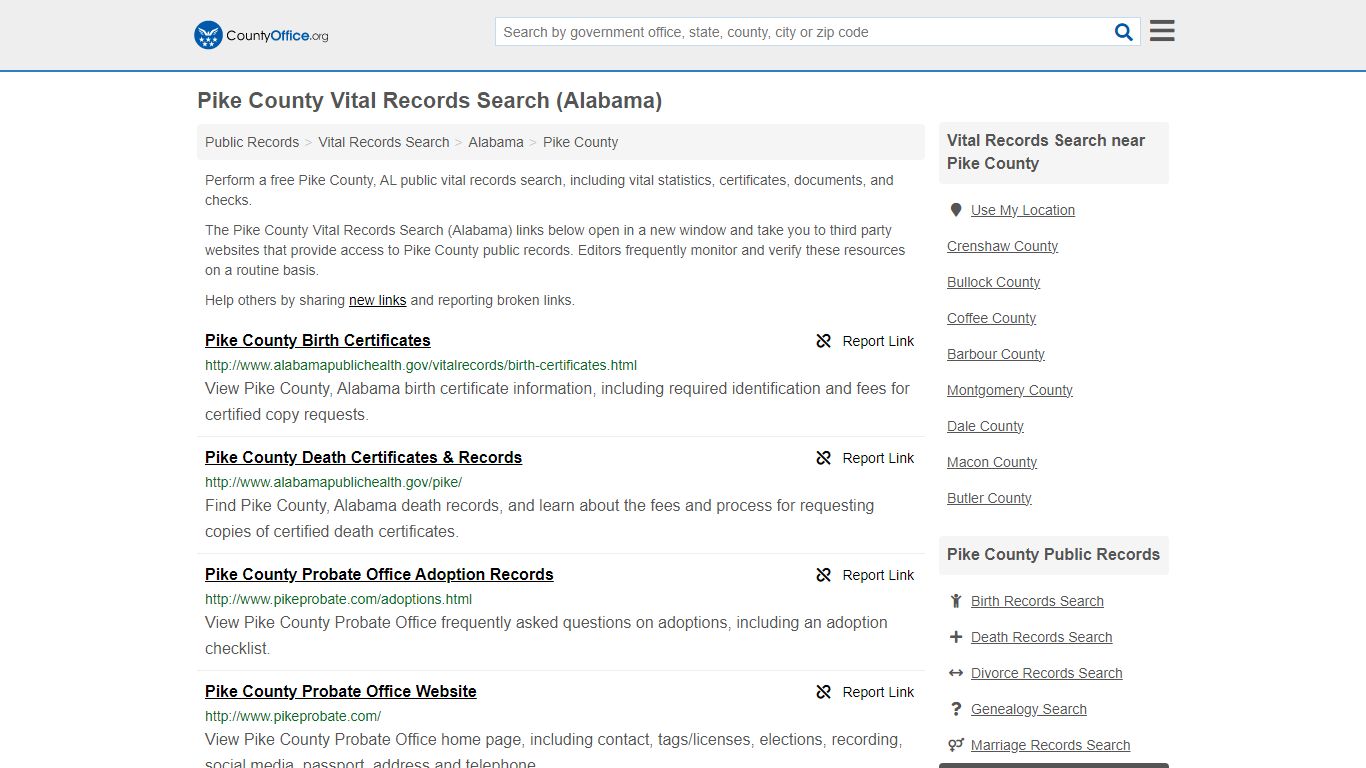Open the birth-certificates.html URL link
The height and width of the screenshot is (768, 1366).
pyautogui.click(x=421, y=365)
